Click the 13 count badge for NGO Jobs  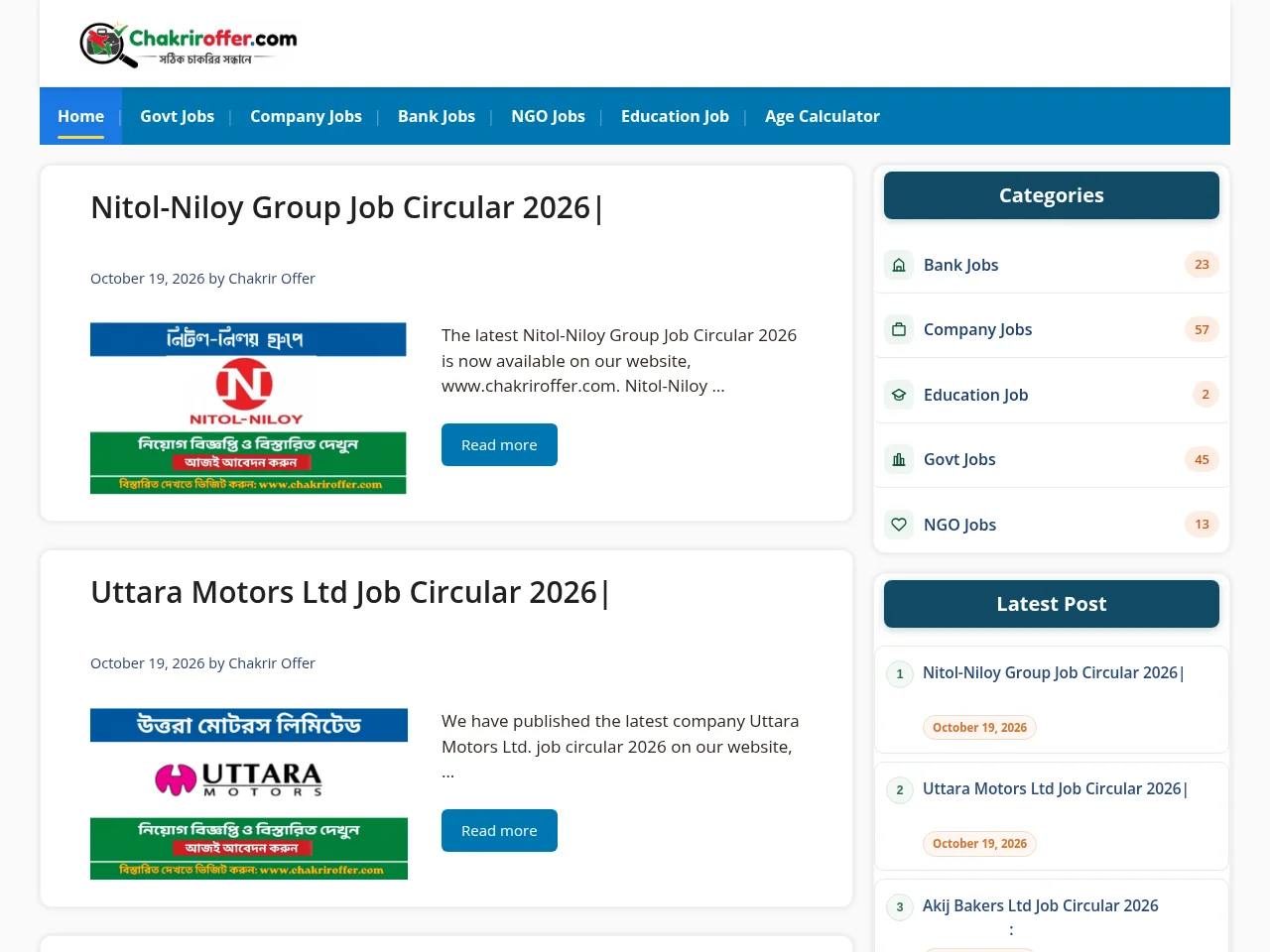(1202, 525)
